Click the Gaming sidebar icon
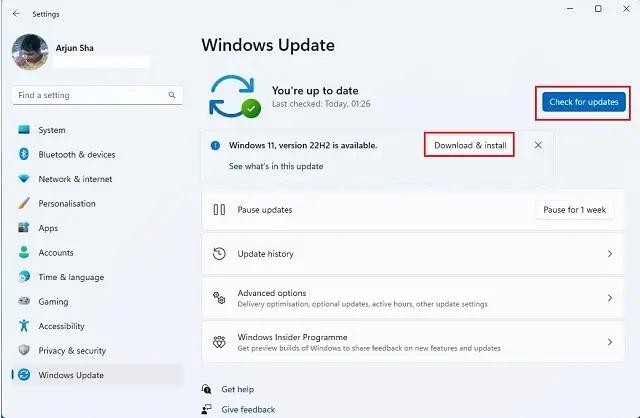640x418 pixels. (23, 302)
